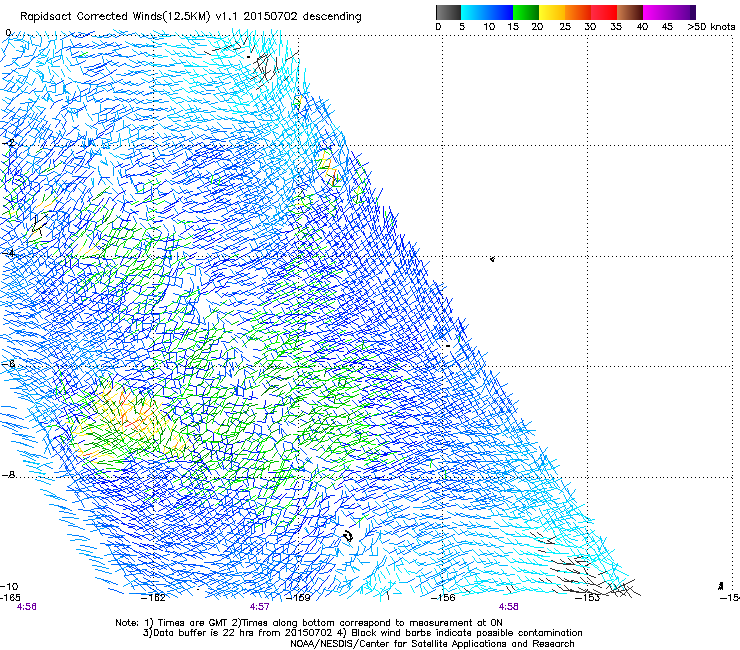The width and height of the screenshot is (740, 650).
Task: Click the yellow 20–25 knots color segment
Action: click(x=552, y=12)
